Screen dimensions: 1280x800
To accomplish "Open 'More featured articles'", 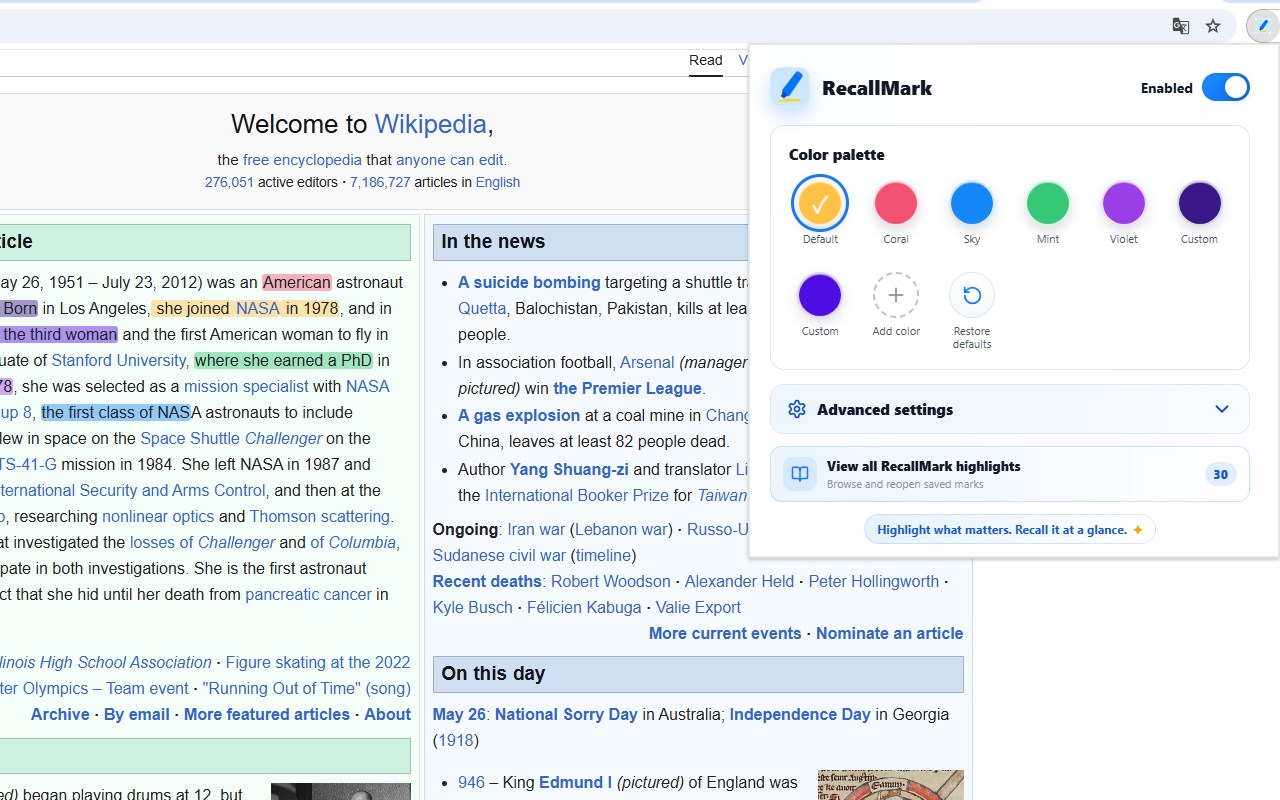I will point(267,715).
